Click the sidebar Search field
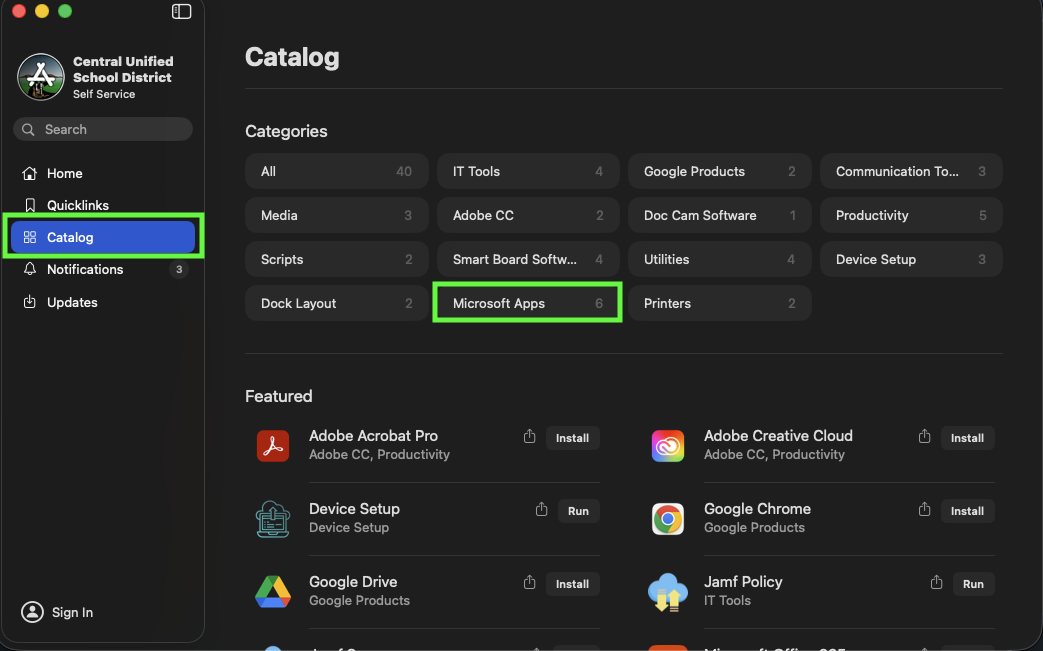 point(103,129)
